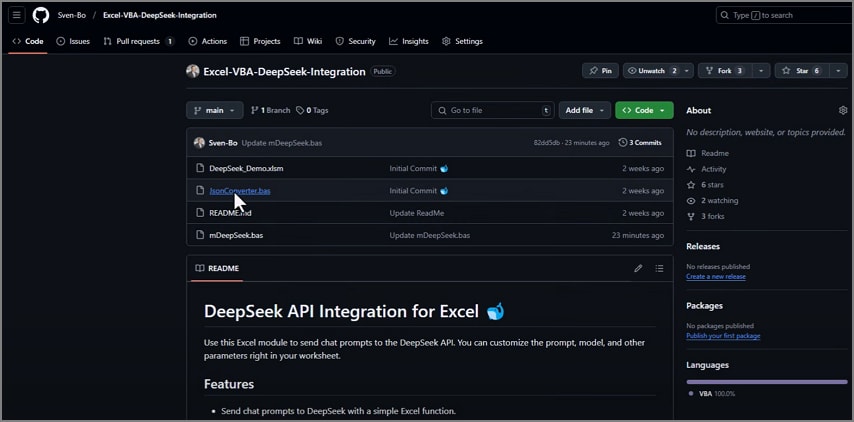Open the About settings gear icon
The width and height of the screenshot is (854, 422).
843,111
